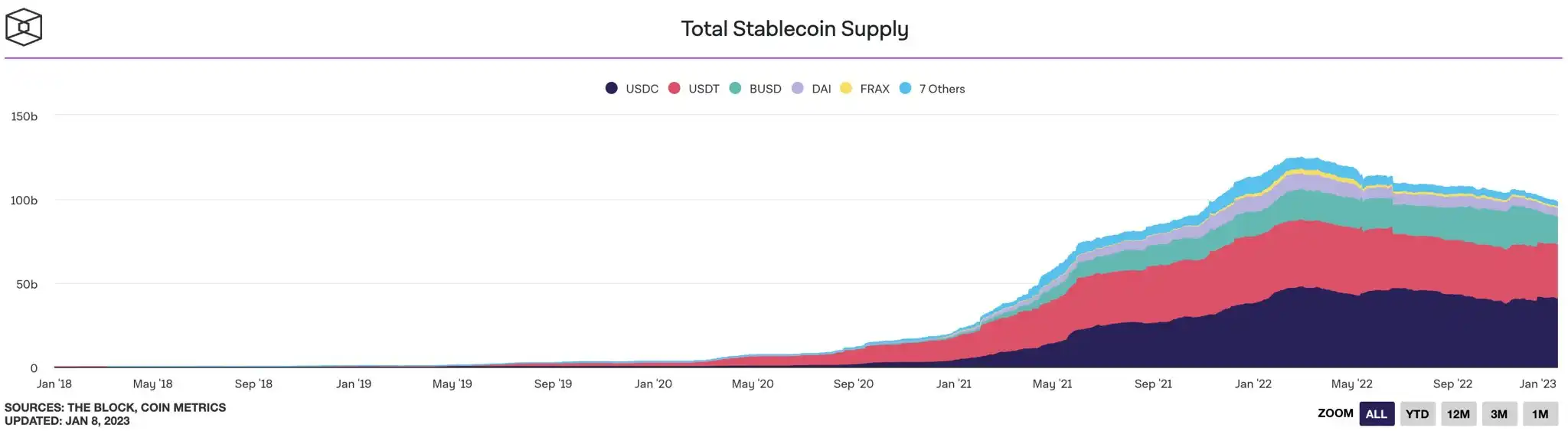Choose the 3M zoom button

[1499, 414]
